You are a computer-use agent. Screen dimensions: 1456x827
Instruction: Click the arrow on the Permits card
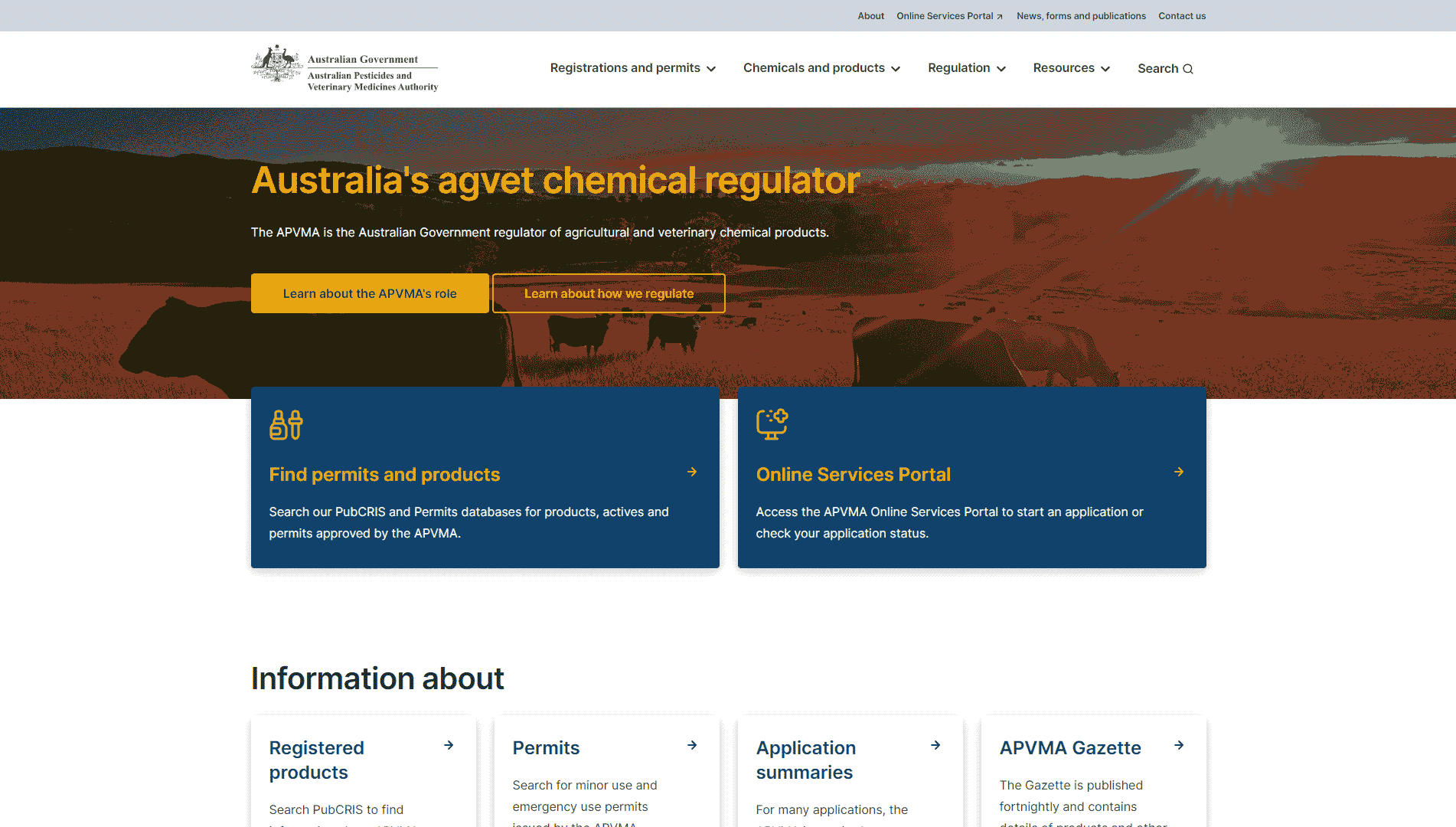click(692, 745)
